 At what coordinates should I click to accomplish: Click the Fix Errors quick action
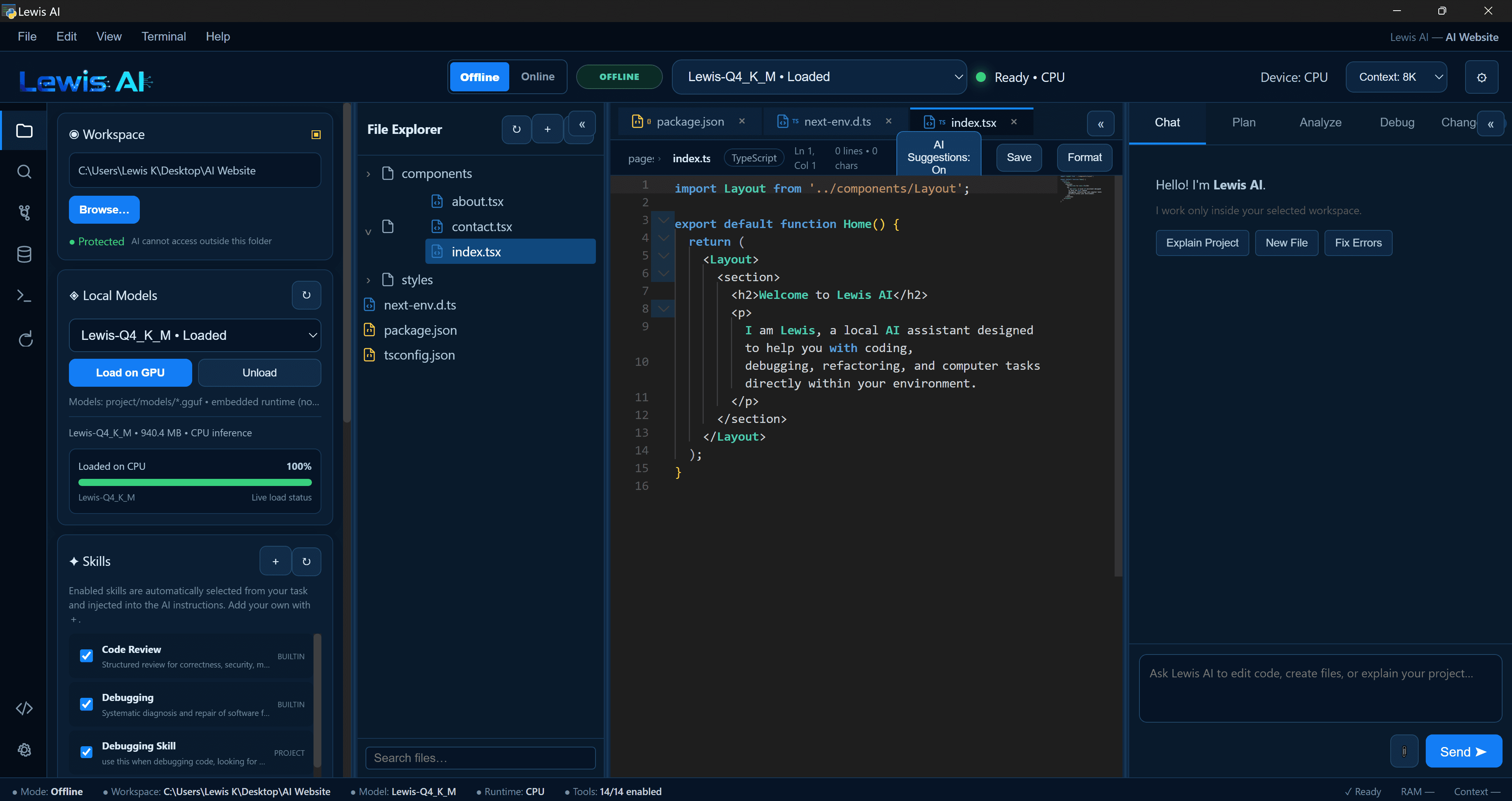pyautogui.click(x=1358, y=243)
